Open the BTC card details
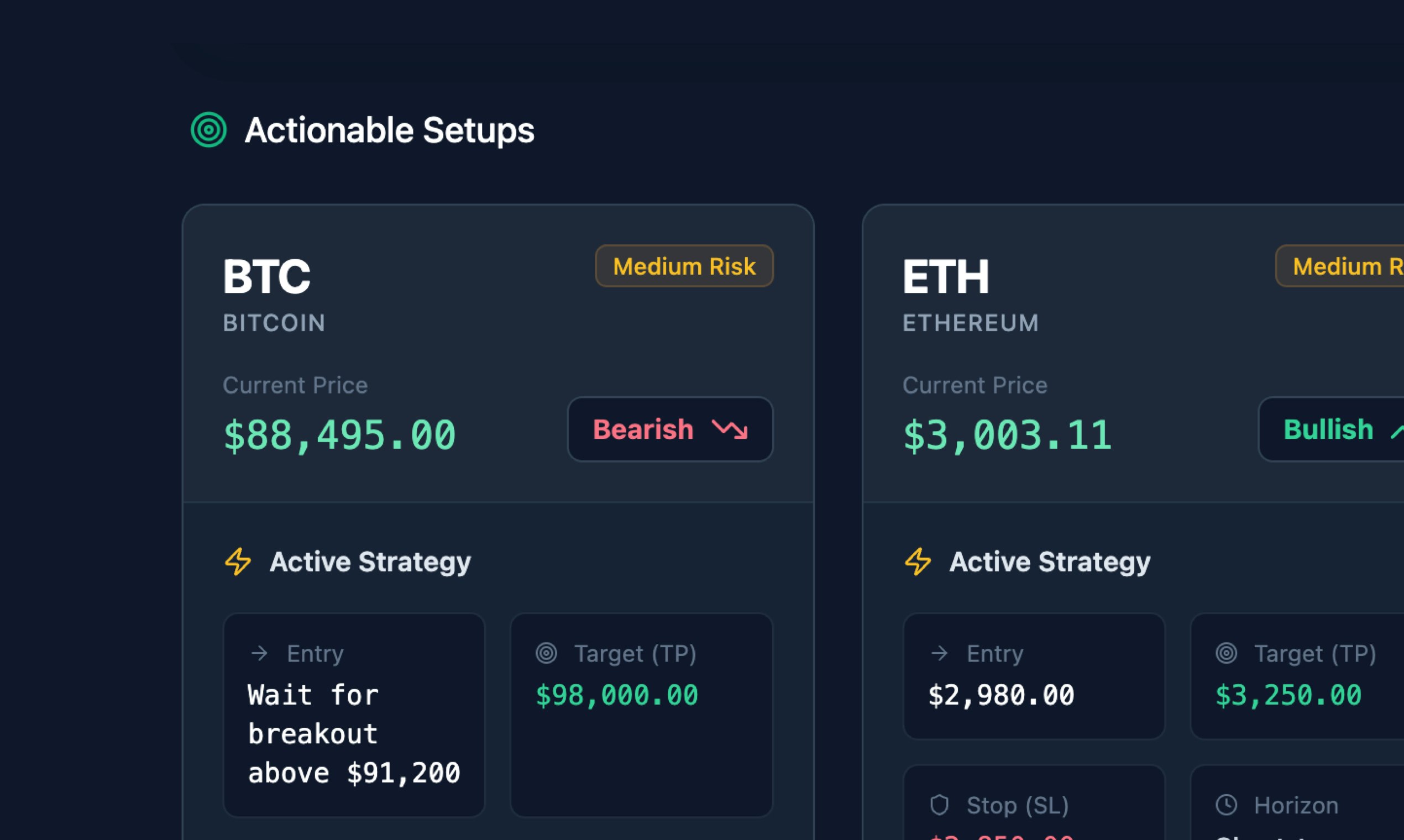The image size is (1404, 840). (x=498, y=351)
